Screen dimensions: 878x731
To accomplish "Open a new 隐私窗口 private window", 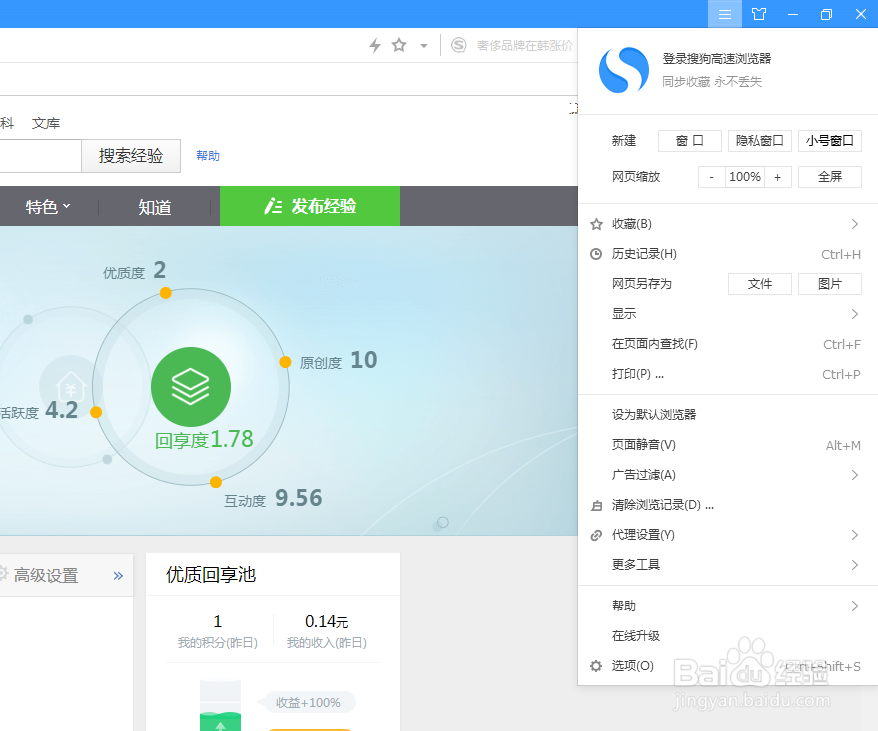I will [x=759, y=141].
